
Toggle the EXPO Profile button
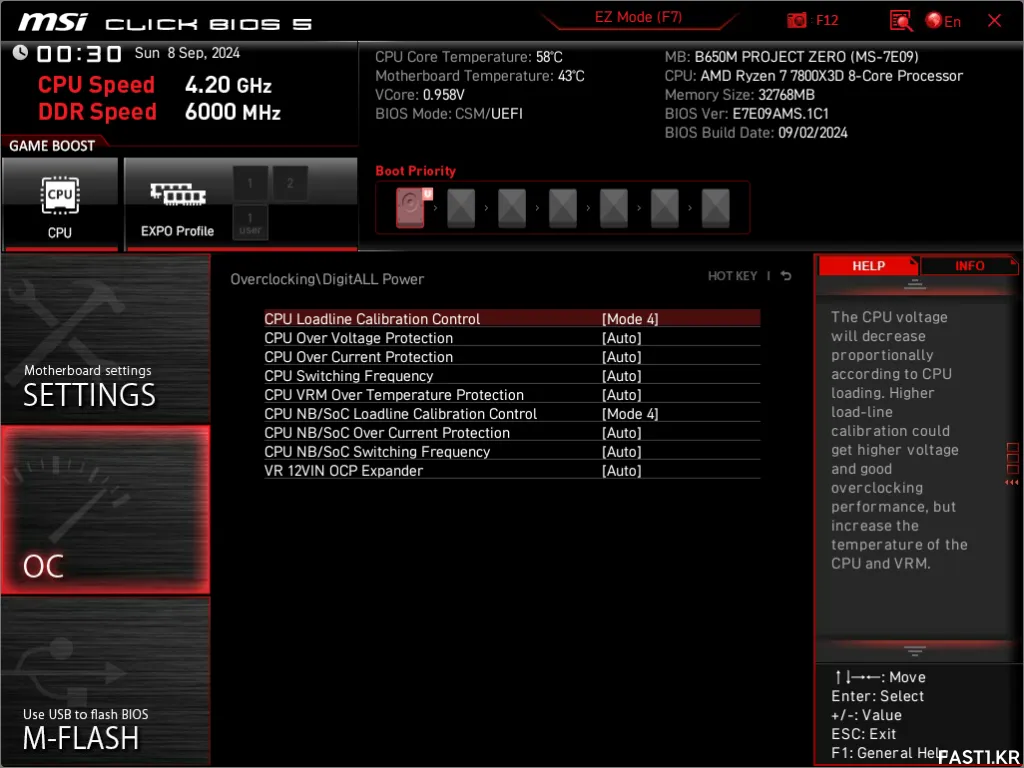177,204
